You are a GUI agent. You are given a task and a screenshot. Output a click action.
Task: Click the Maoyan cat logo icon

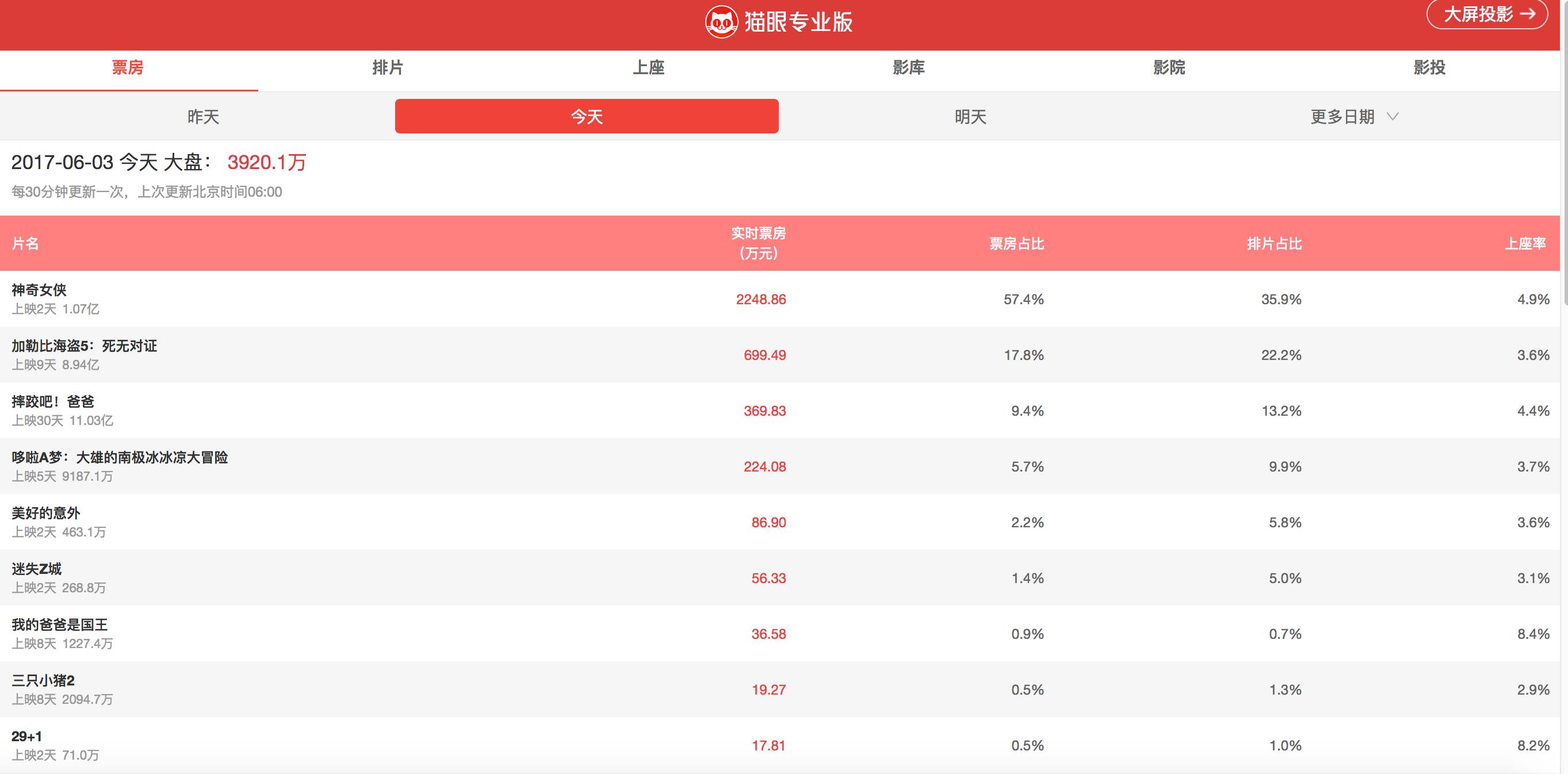coord(721,22)
